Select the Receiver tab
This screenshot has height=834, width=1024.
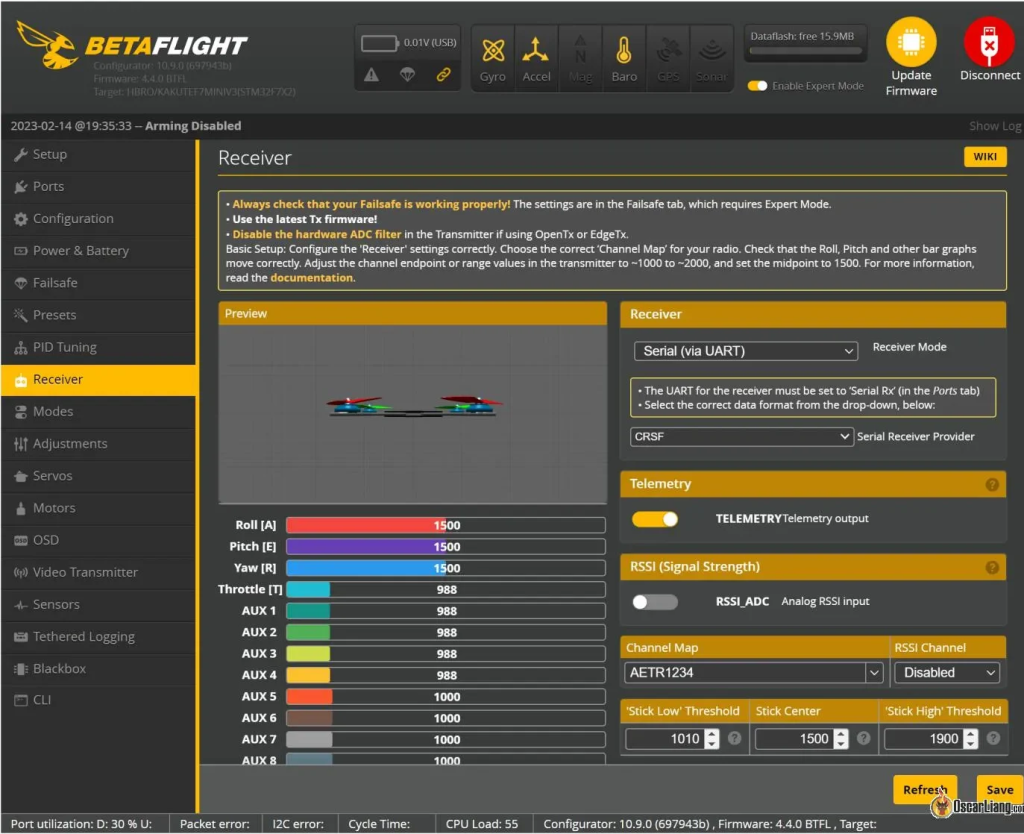[x=99, y=379]
